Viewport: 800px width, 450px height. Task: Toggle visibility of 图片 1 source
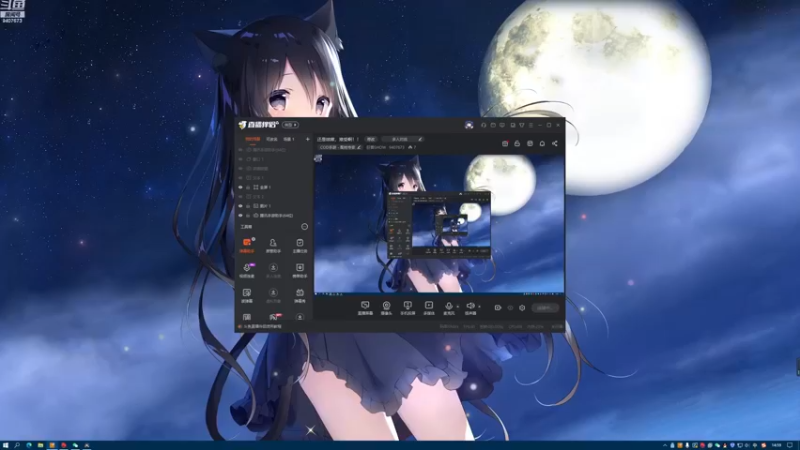click(240, 206)
